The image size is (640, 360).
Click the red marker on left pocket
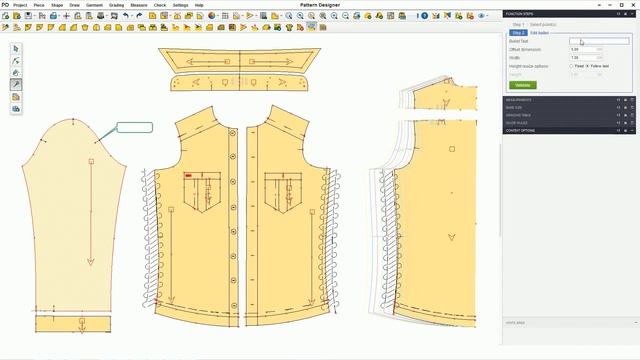pos(188,176)
